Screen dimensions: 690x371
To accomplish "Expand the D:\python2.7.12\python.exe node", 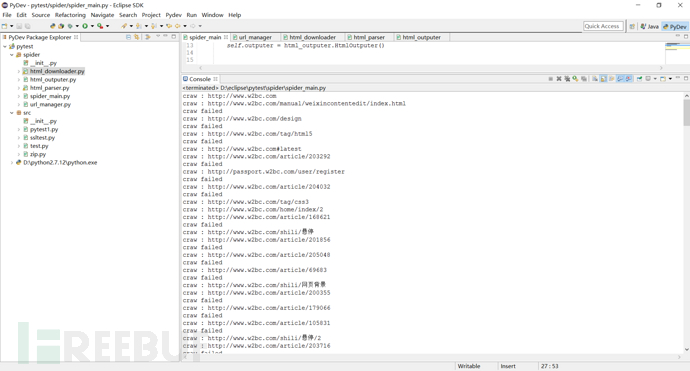I will (x=12, y=162).
